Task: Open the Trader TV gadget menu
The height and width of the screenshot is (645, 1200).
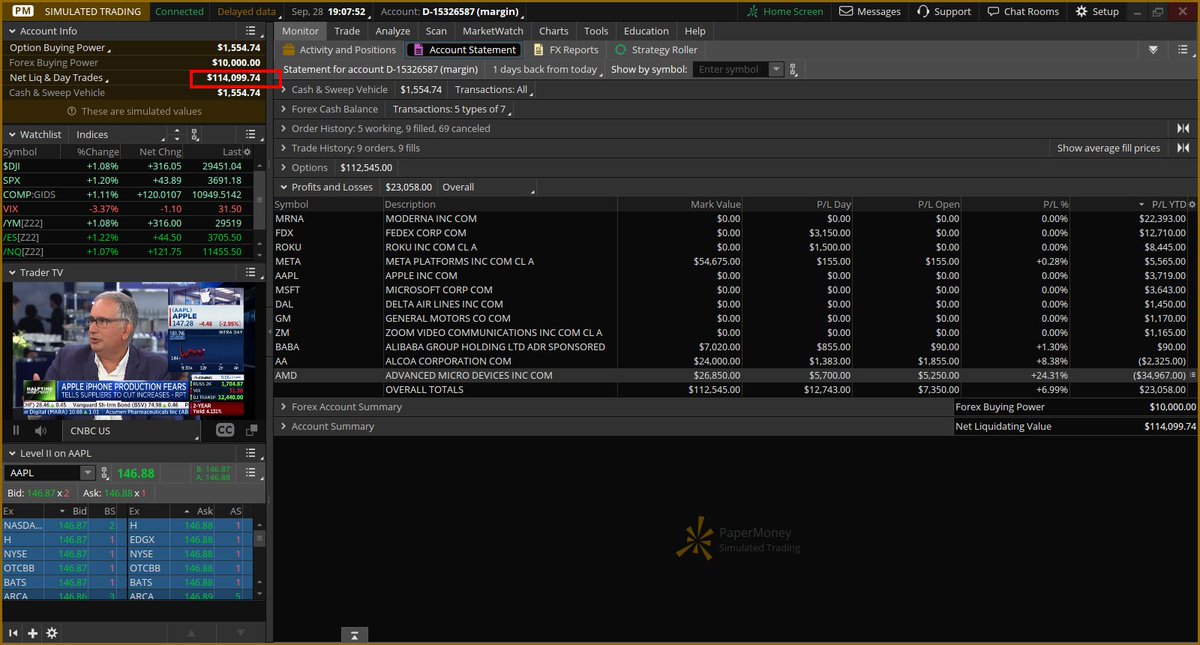Action: click(252, 272)
